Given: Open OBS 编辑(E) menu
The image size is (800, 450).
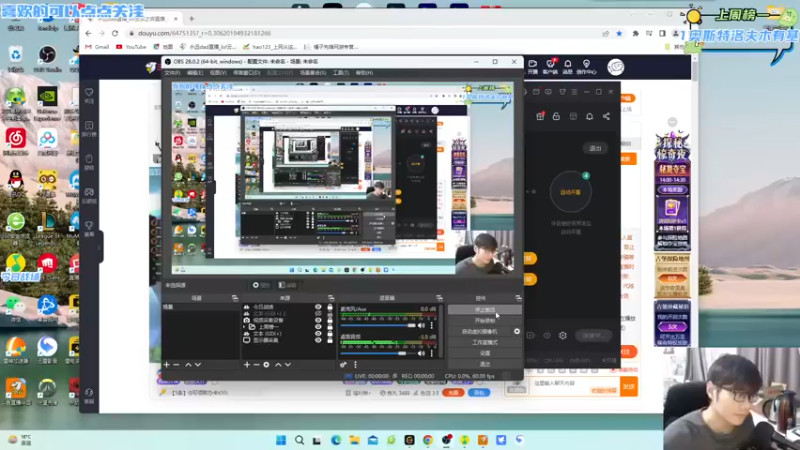Looking at the screenshot, I should pyautogui.click(x=195, y=73).
